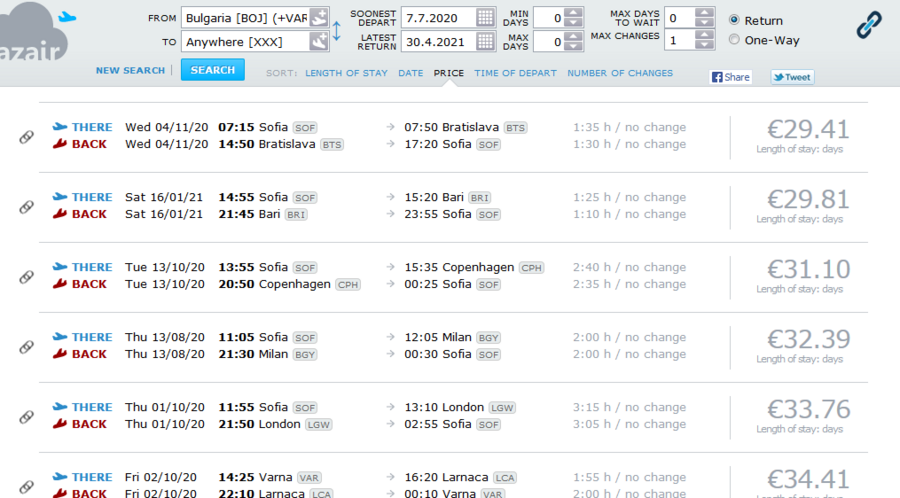
Task: Open calendar for Latest Return date
Action: [485, 41]
